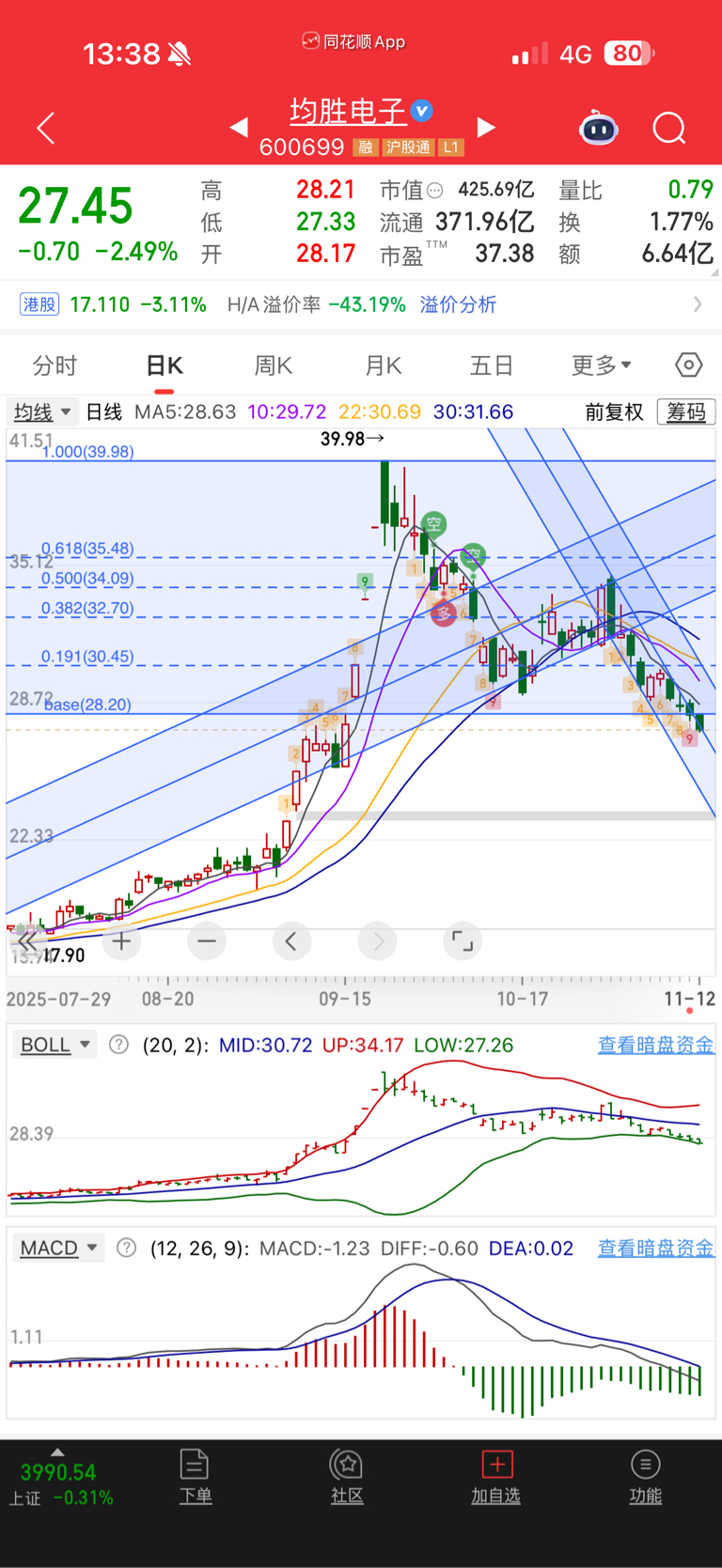The height and width of the screenshot is (1568, 722).
Task: Switch to 周K tab
Action: click(274, 365)
